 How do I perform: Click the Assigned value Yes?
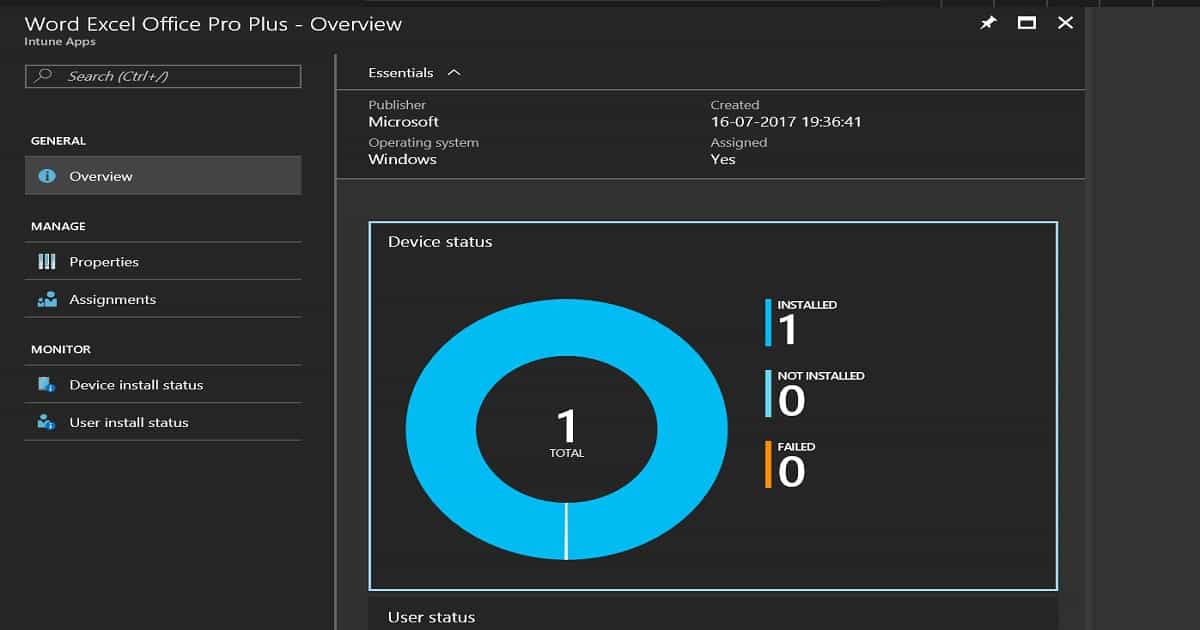[723, 159]
